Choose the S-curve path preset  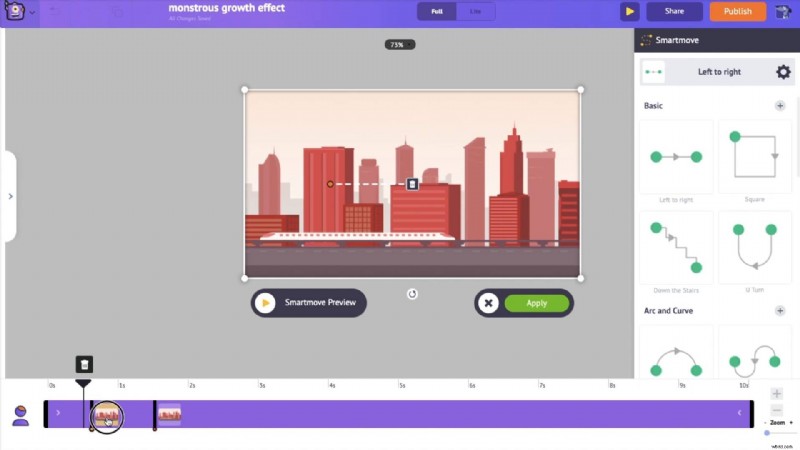755,353
